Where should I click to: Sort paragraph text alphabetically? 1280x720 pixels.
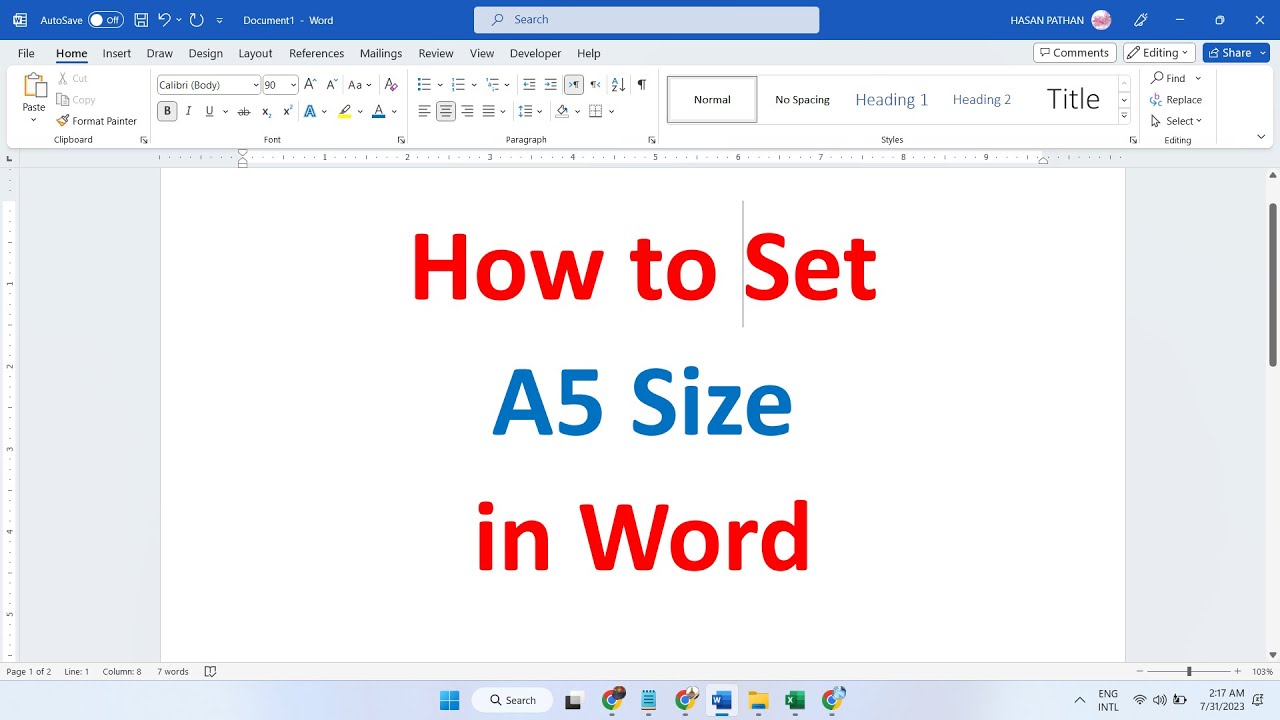click(618, 85)
